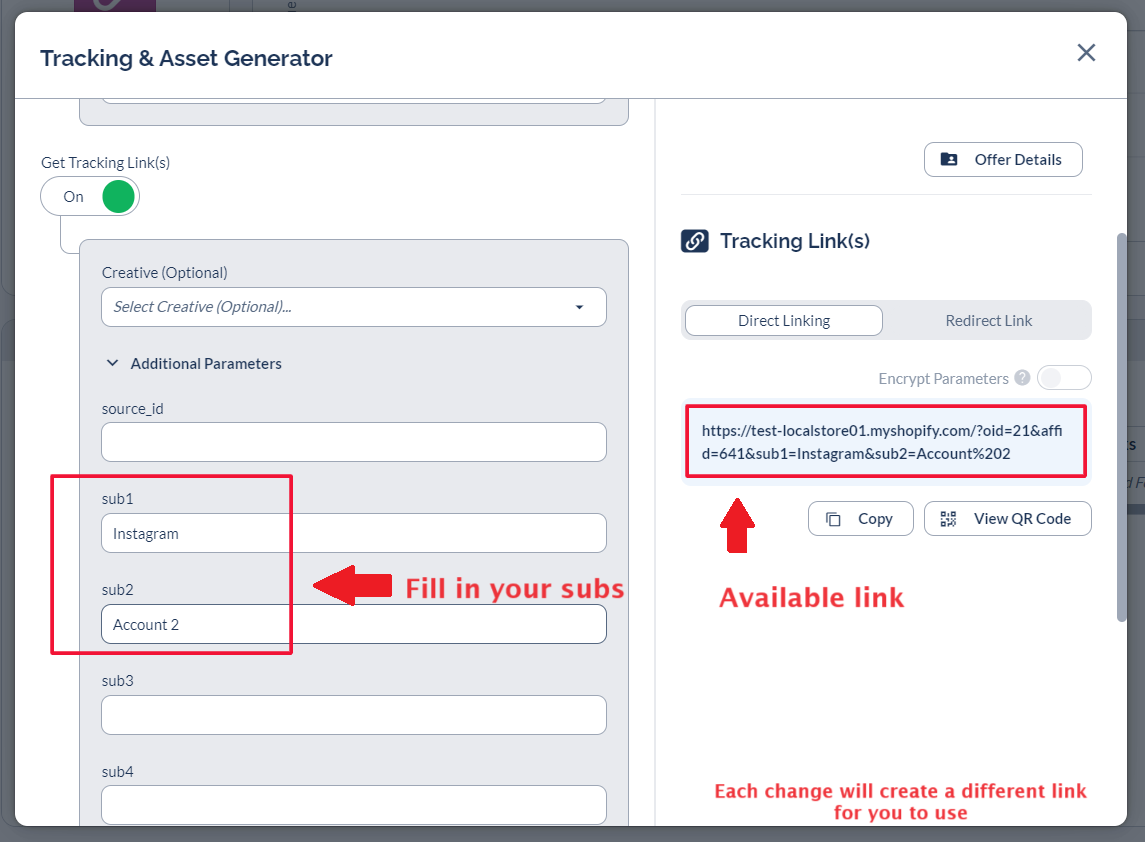Switch to the Direct Linking tab
The width and height of the screenshot is (1145, 842).
pyautogui.click(x=783, y=321)
